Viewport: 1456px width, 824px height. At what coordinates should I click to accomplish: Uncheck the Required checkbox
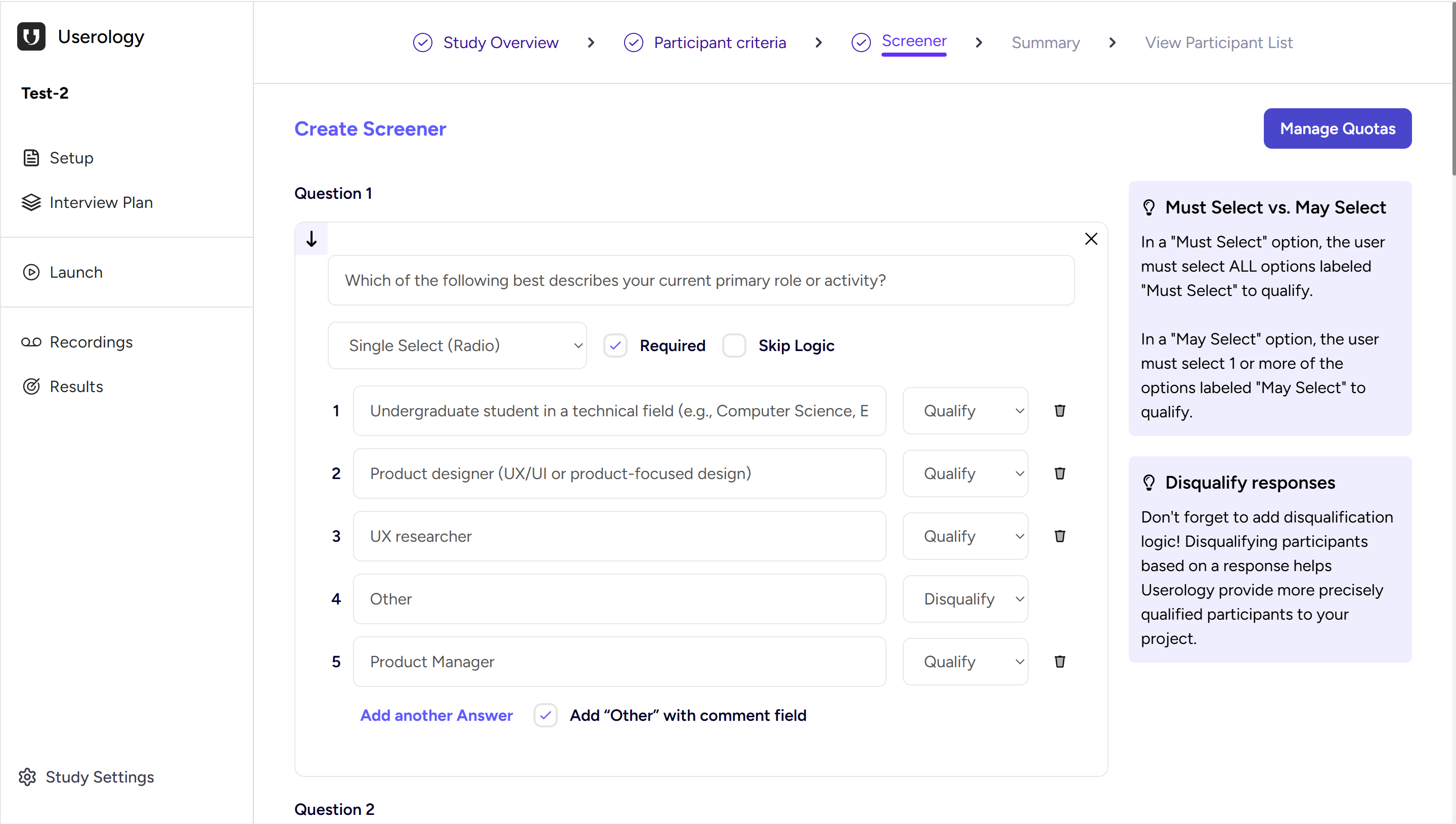(615, 345)
